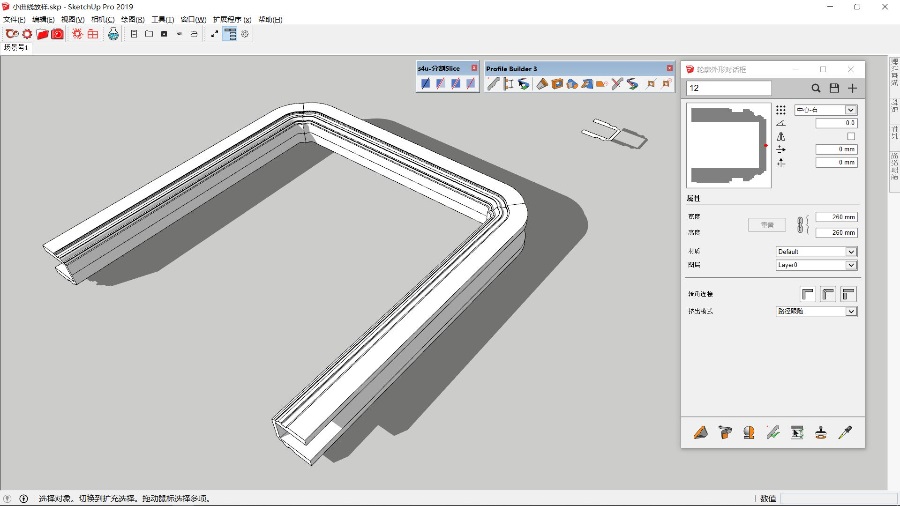Click the save disk icon in profile dialog
The width and height of the screenshot is (900, 506).
(x=834, y=88)
